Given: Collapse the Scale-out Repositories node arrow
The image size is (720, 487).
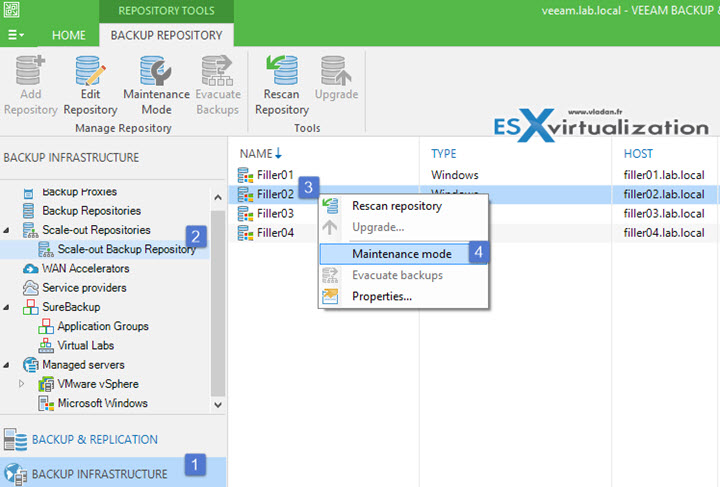Looking at the screenshot, I should [6, 230].
